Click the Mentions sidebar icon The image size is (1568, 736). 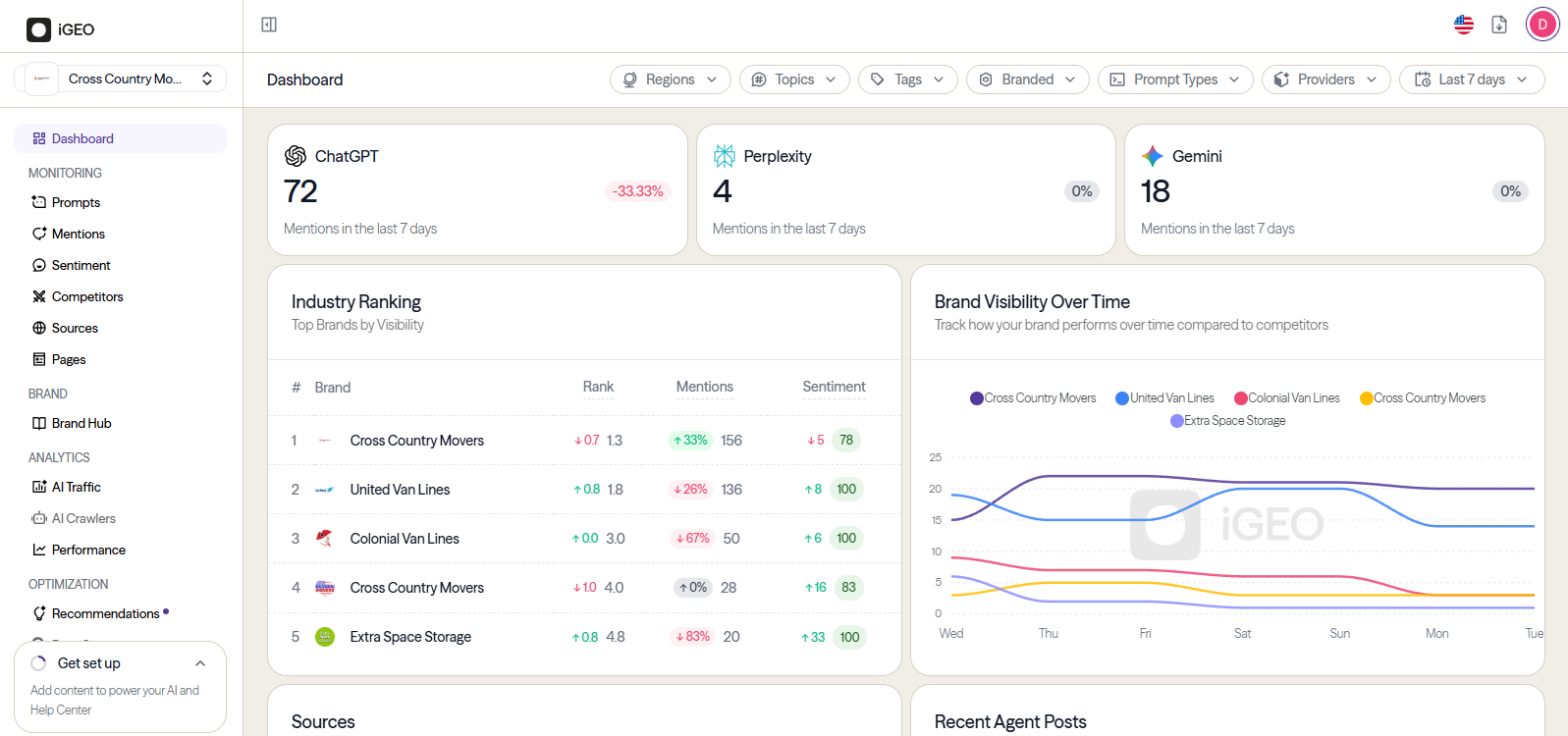pos(39,234)
